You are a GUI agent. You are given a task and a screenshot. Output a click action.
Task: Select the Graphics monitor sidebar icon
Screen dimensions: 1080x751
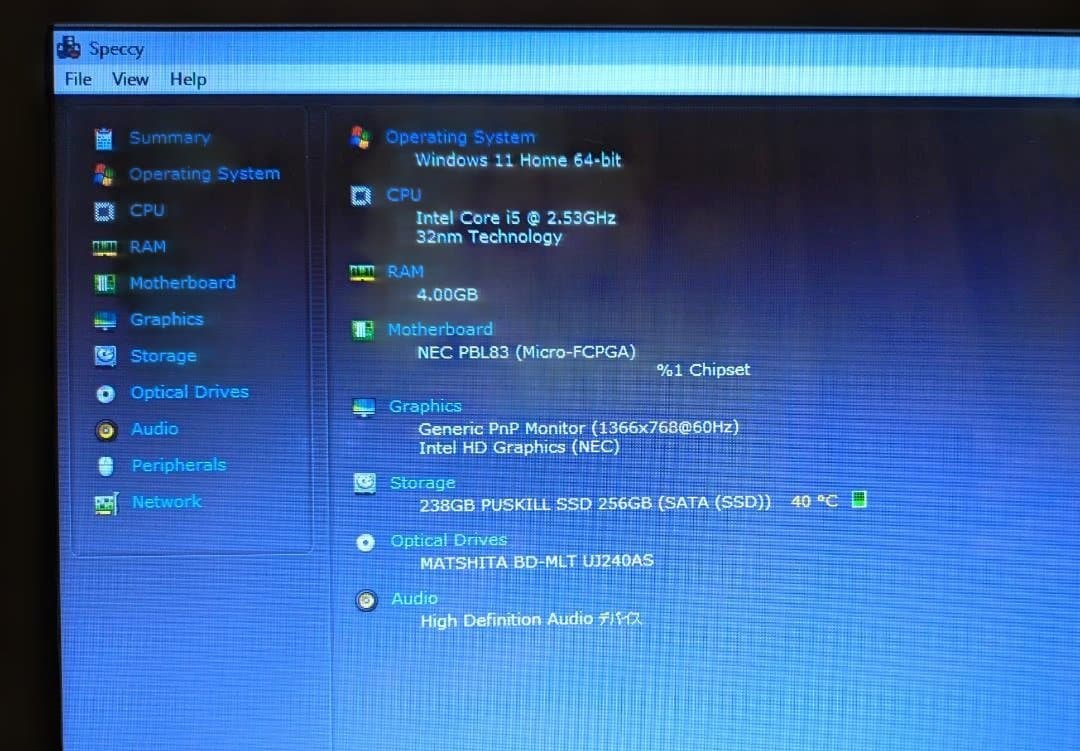[x=105, y=320]
